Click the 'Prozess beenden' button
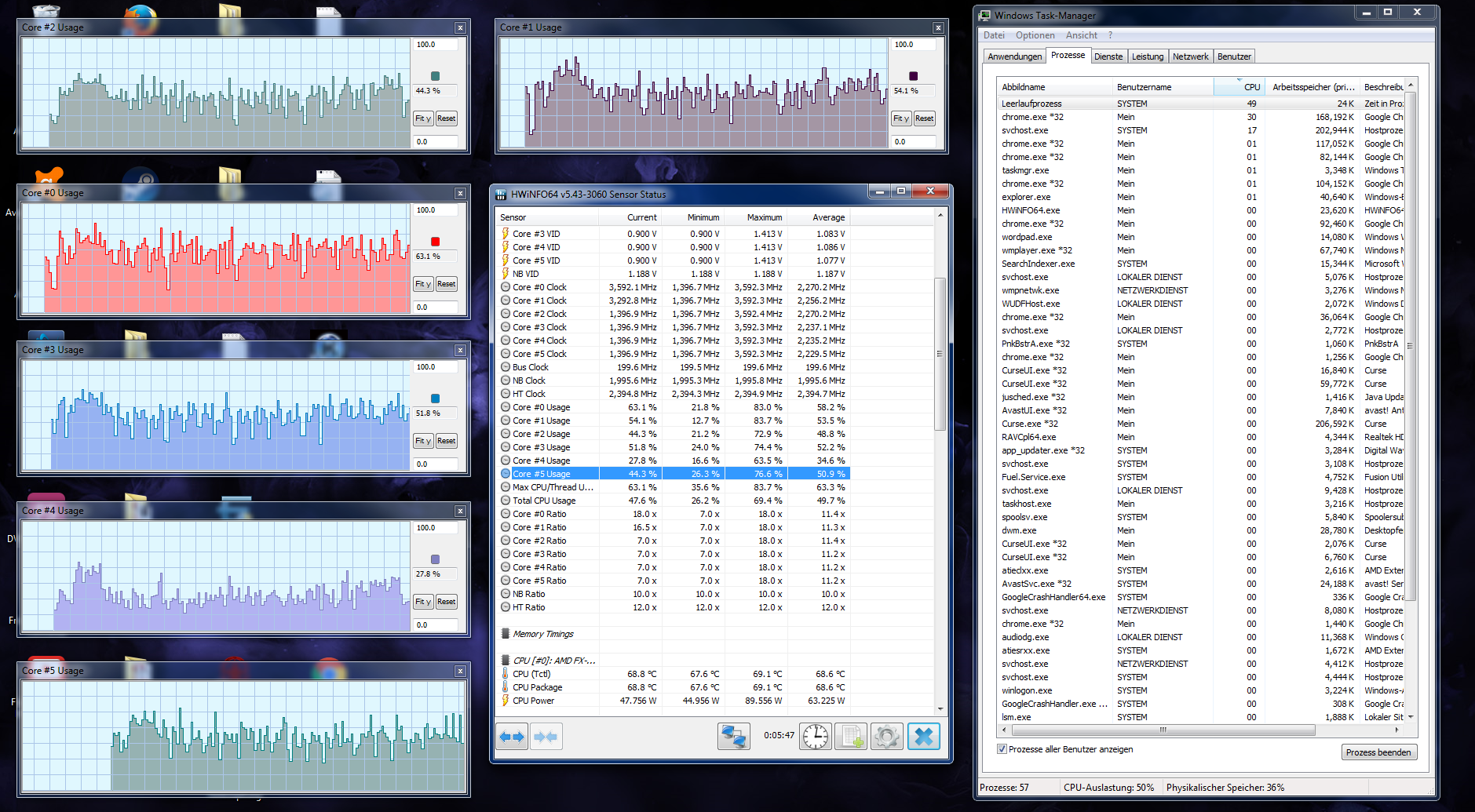The image size is (1475, 812). coord(1378,752)
